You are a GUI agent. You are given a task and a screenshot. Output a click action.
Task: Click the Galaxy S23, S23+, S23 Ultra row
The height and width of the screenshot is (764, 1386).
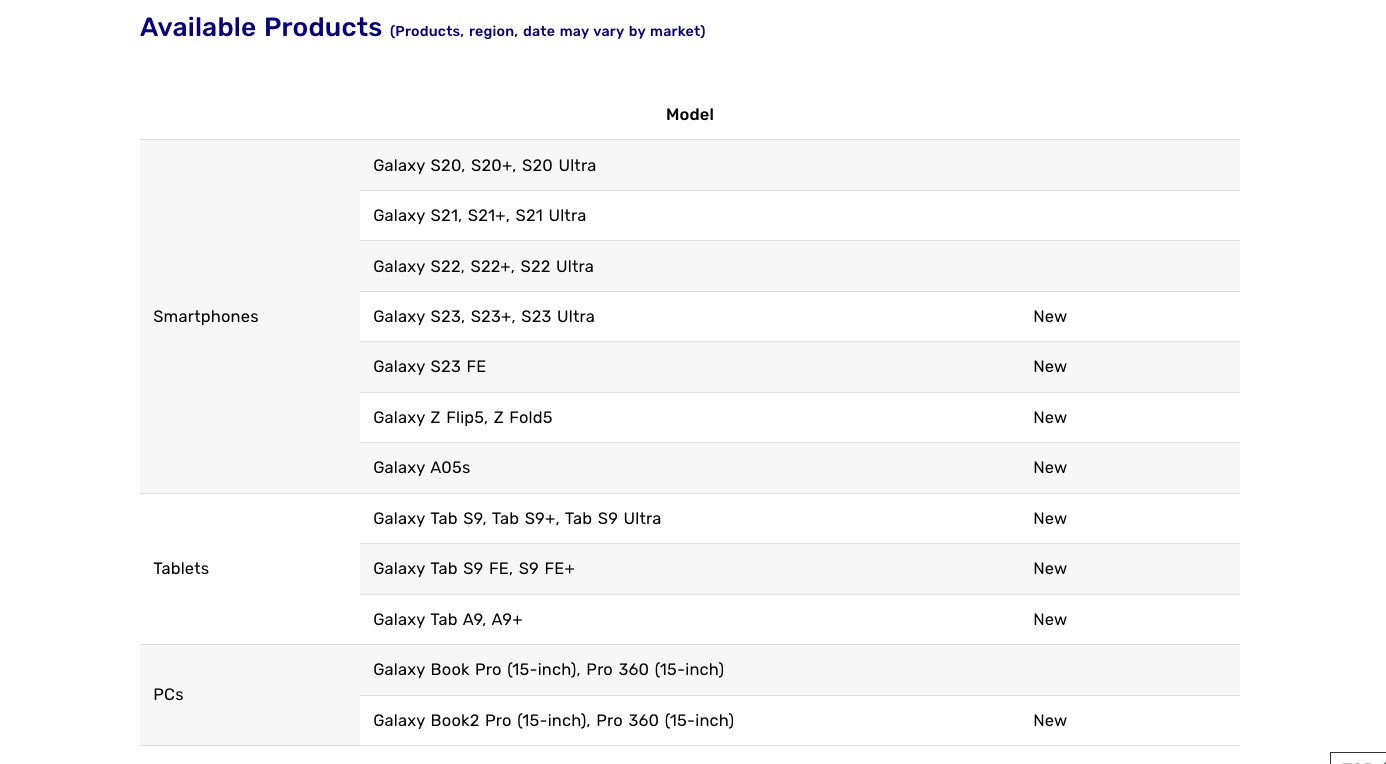(x=800, y=317)
